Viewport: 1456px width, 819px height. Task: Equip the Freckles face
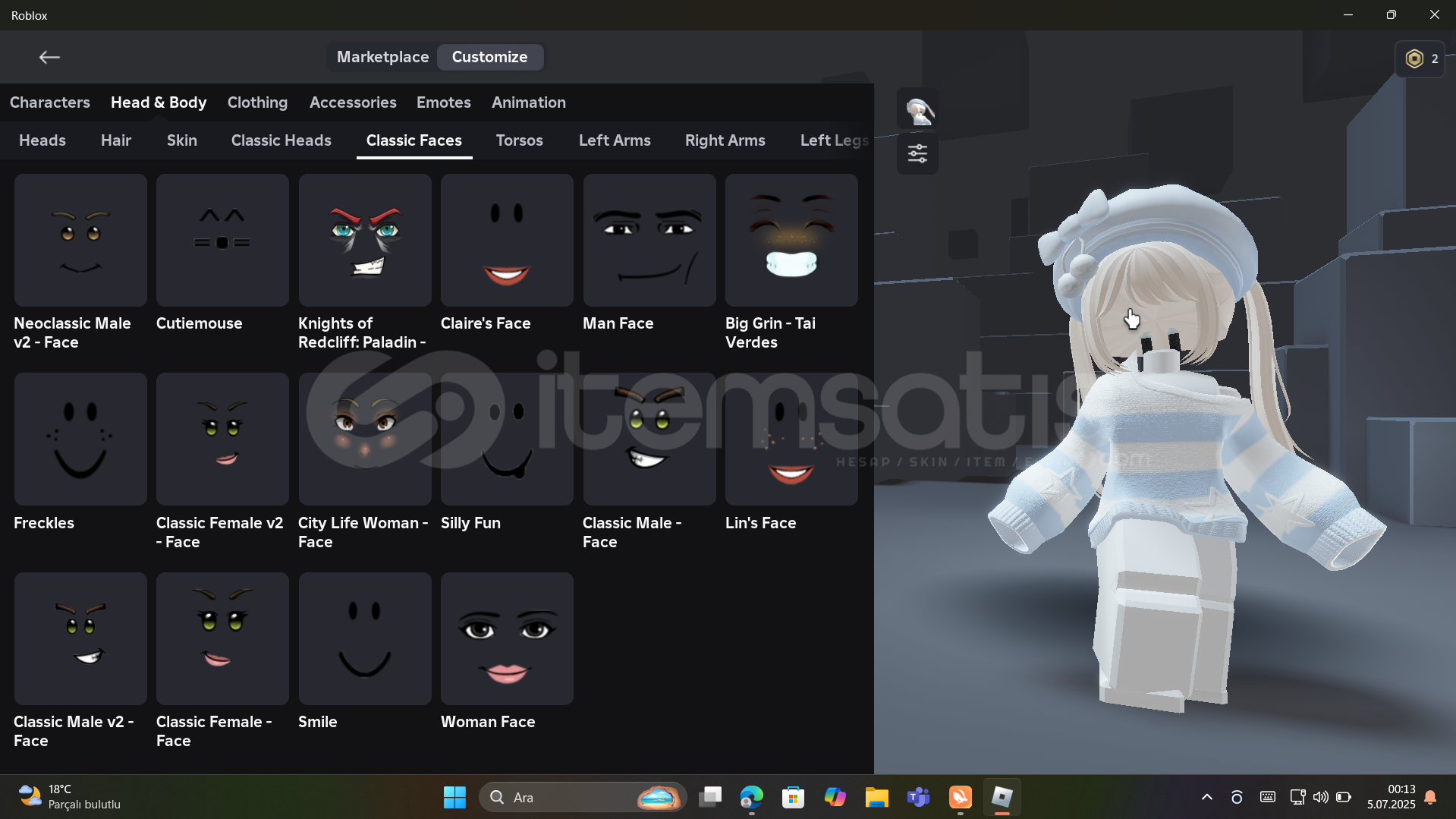coord(80,439)
